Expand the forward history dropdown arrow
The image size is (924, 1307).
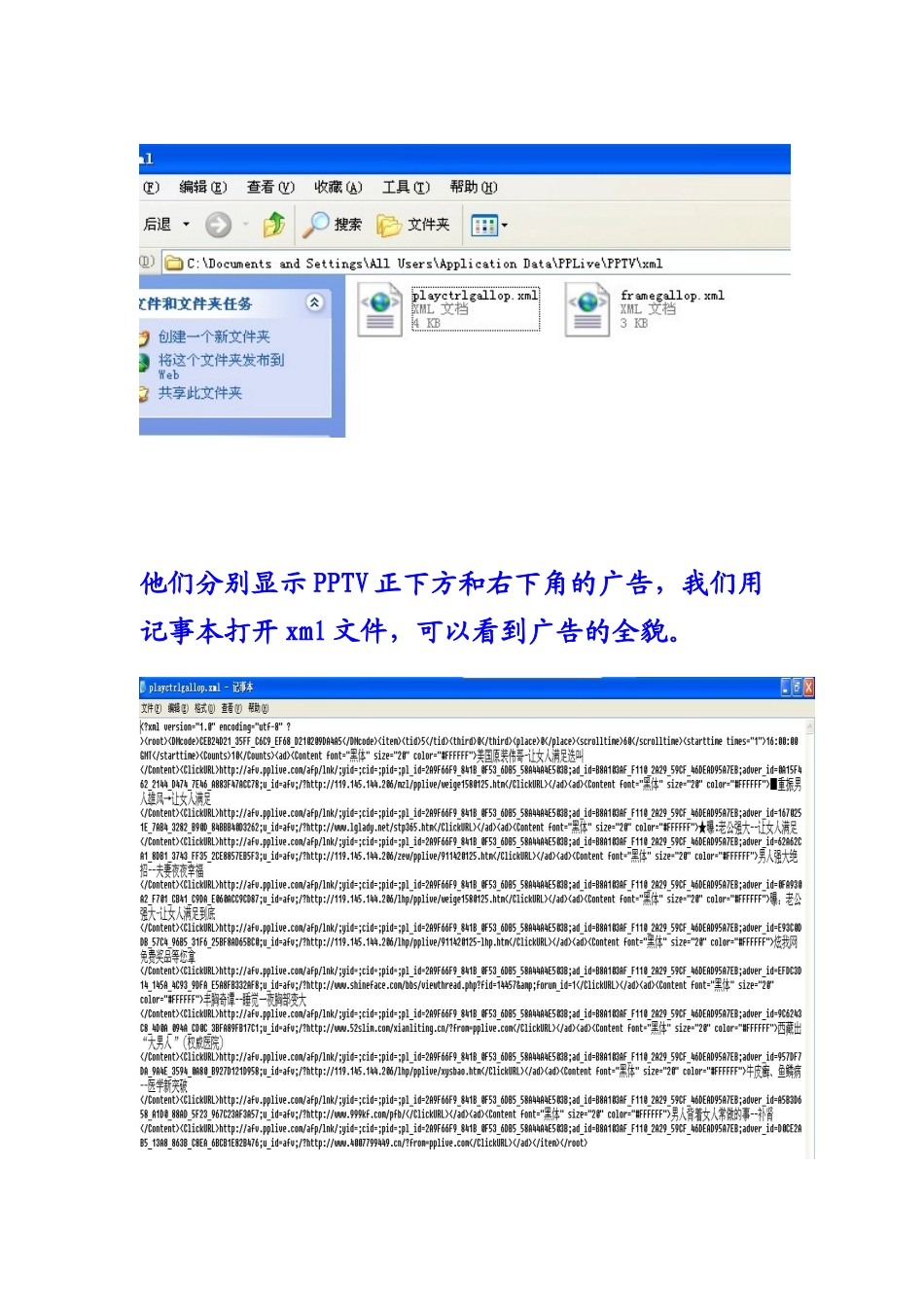(246, 225)
